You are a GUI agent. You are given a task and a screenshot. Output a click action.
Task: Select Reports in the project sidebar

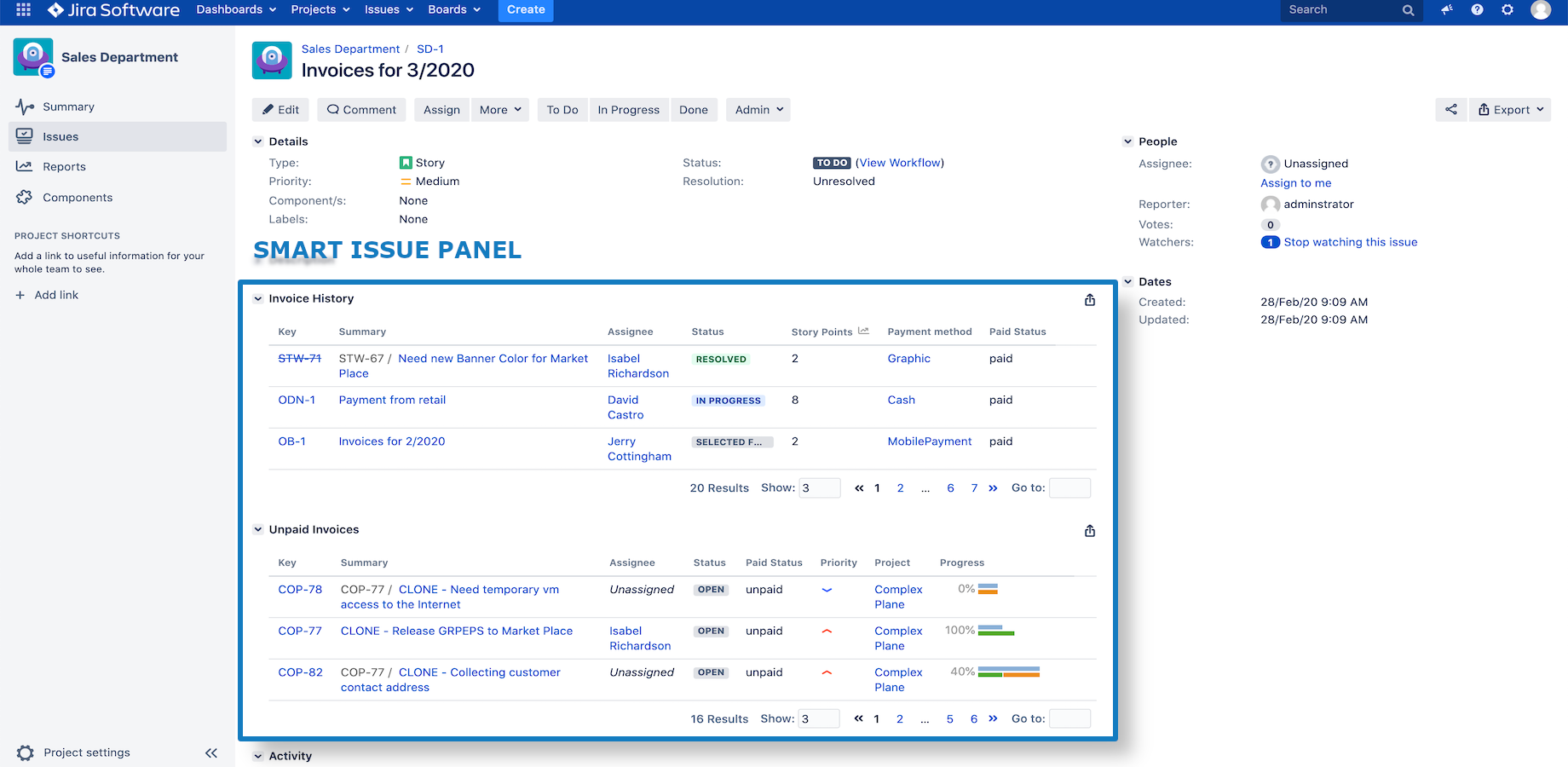tap(65, 166)
